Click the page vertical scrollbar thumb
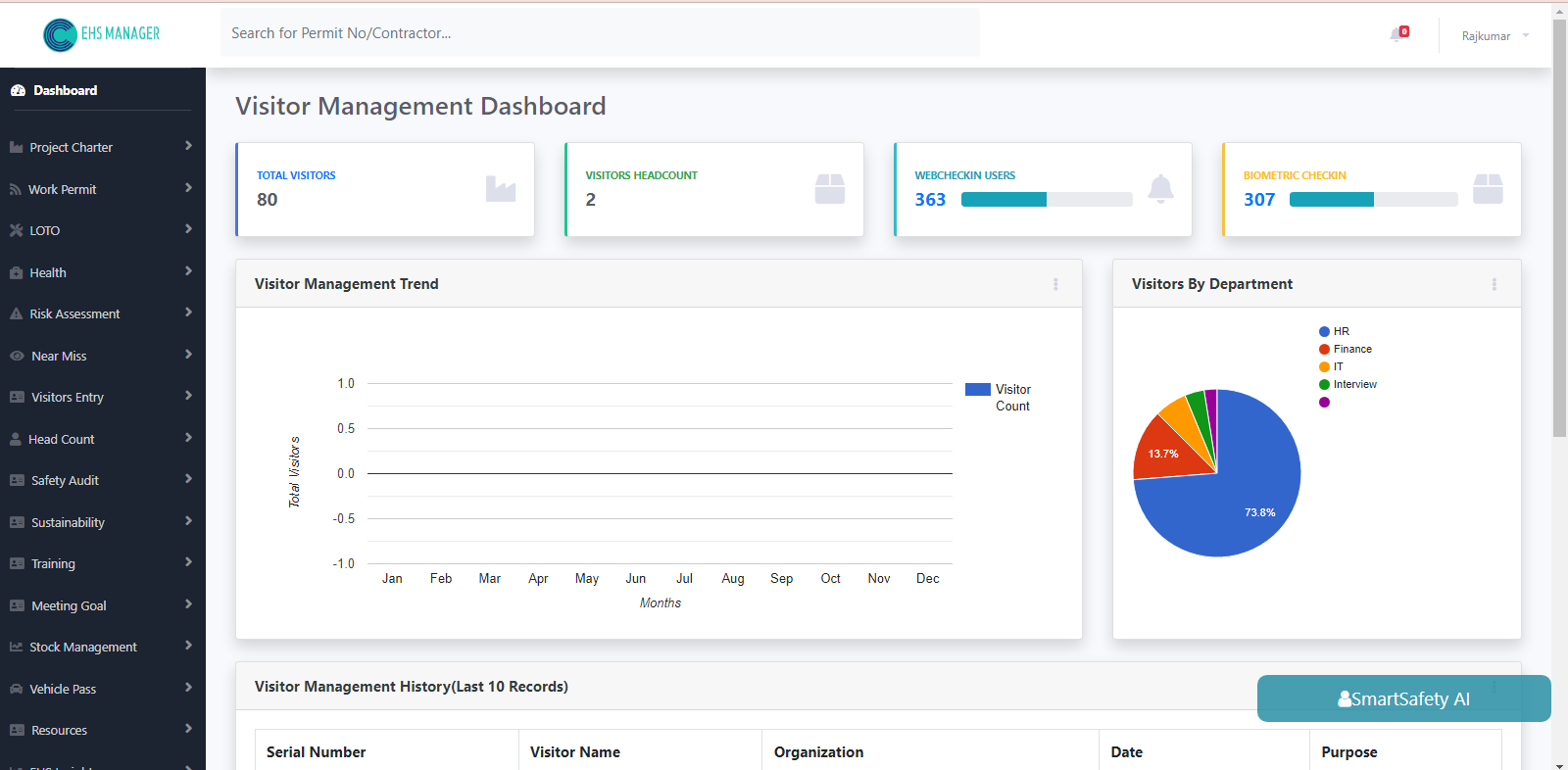Viewport: 1568px width, 770px height. click(1560, 227)
